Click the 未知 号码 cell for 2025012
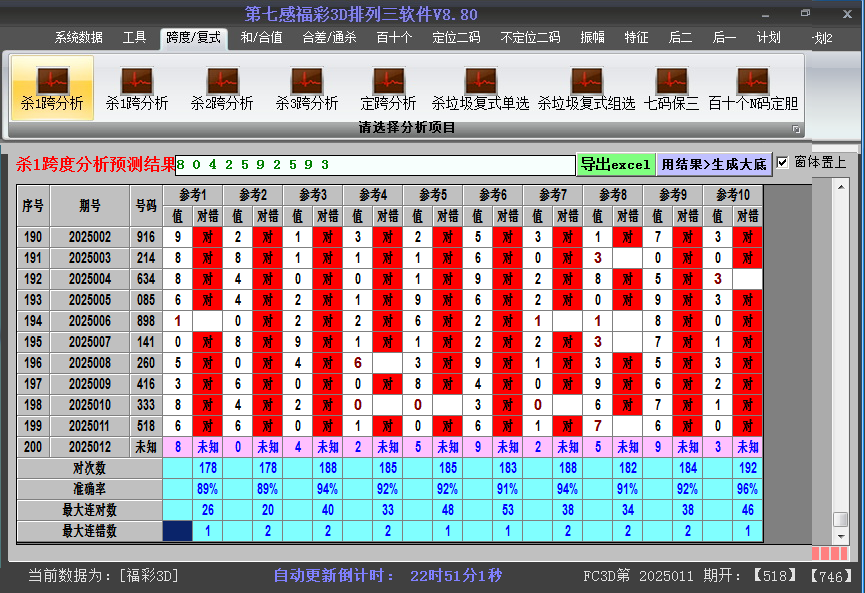The width and height of the screenshot is (865, 593). [146, 447]
